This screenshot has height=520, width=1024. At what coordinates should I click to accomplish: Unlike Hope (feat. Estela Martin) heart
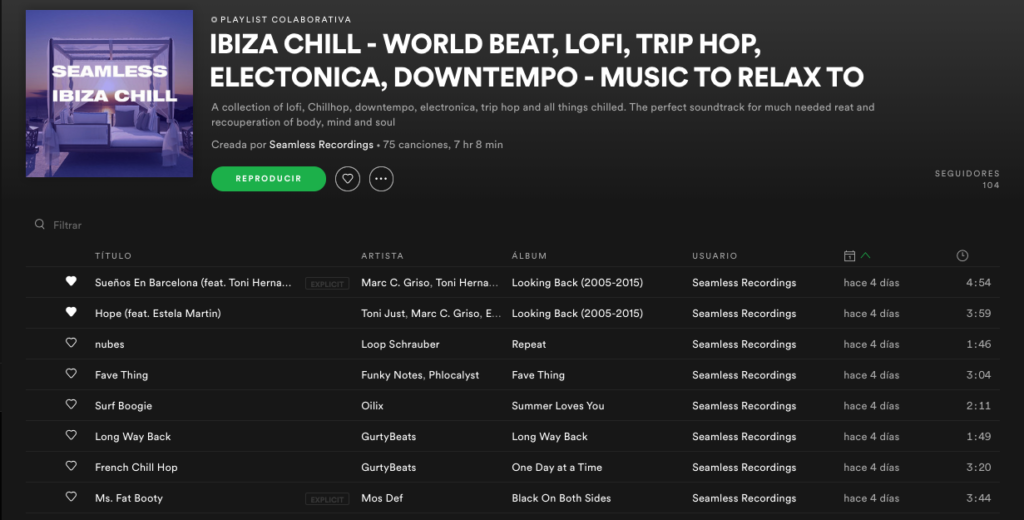71,312
